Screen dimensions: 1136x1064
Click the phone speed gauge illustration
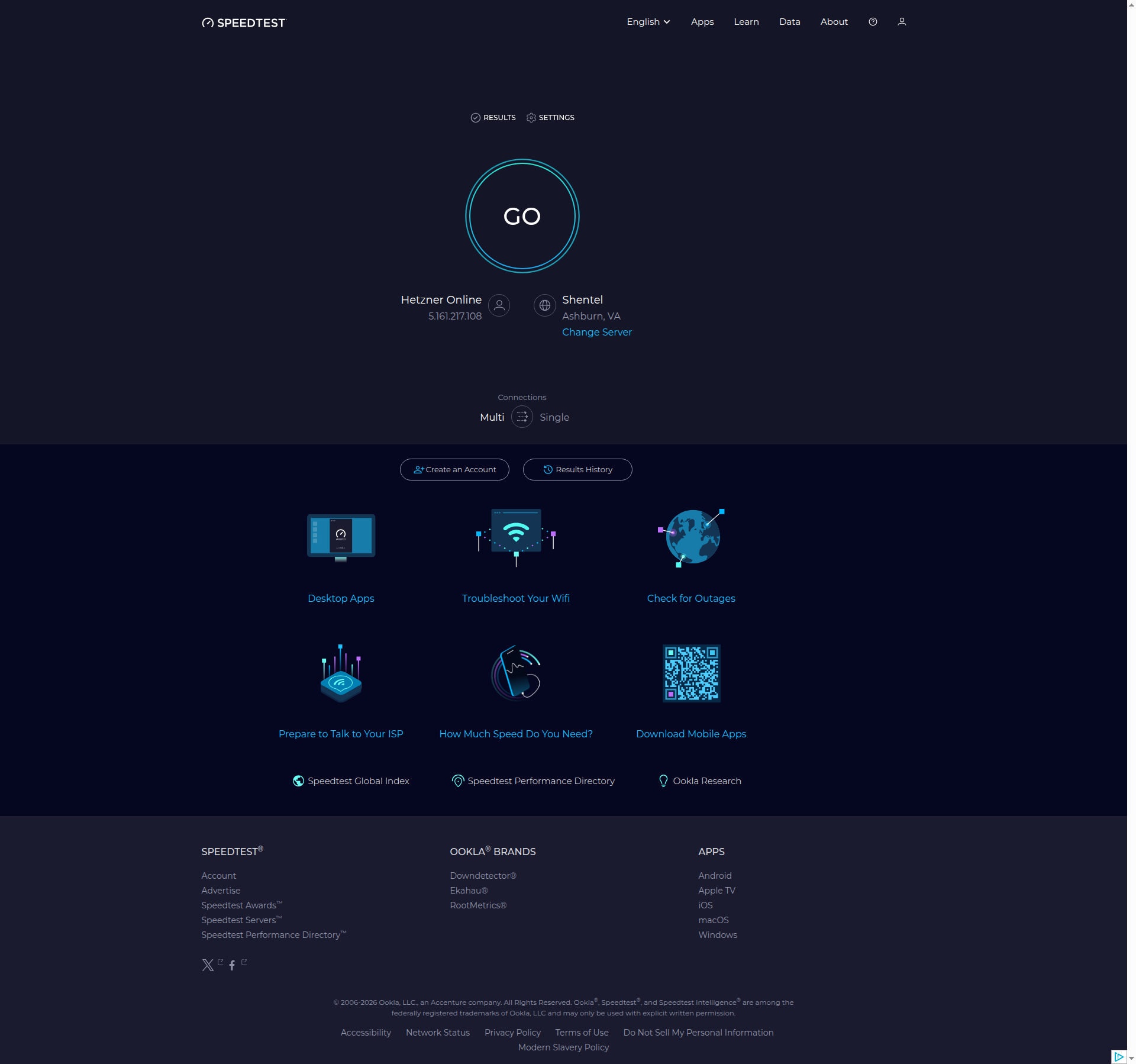(516, 673)
